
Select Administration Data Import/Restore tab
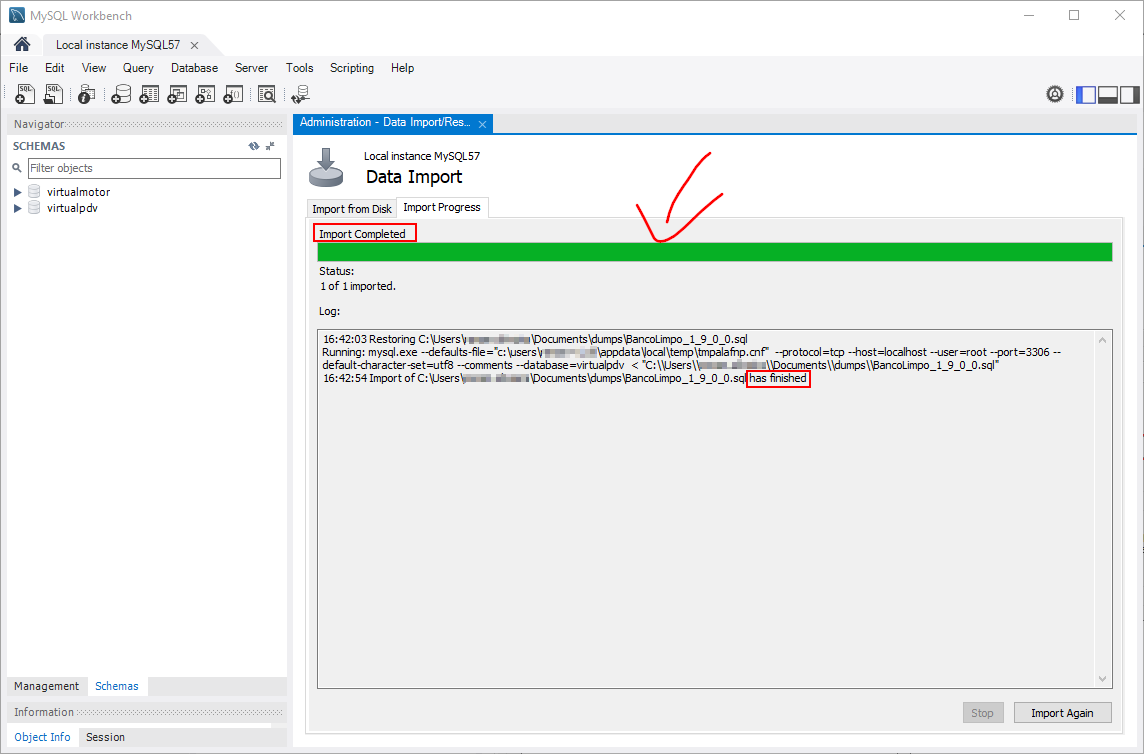[385, 123]
